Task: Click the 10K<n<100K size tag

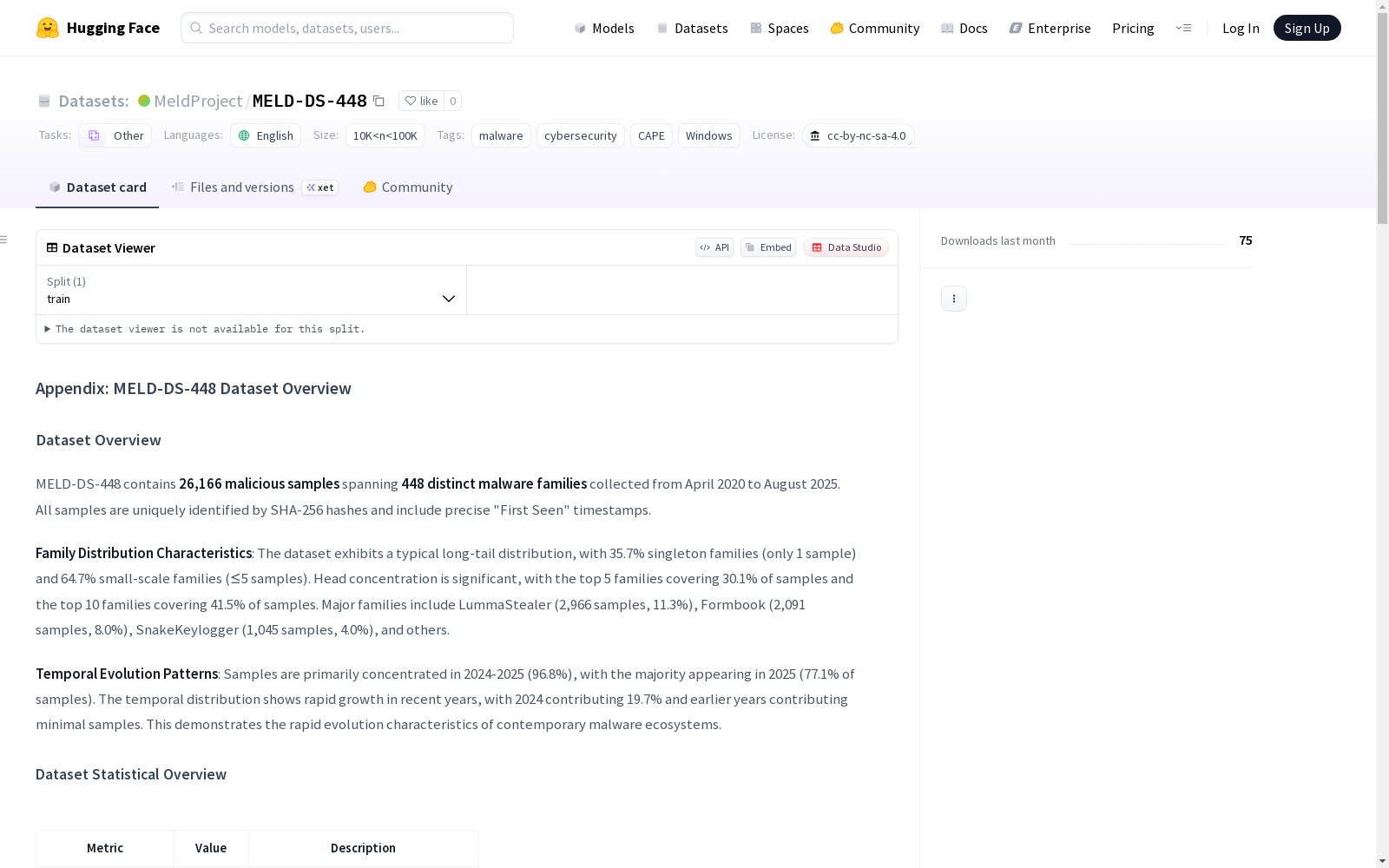Action: (385, 135)
